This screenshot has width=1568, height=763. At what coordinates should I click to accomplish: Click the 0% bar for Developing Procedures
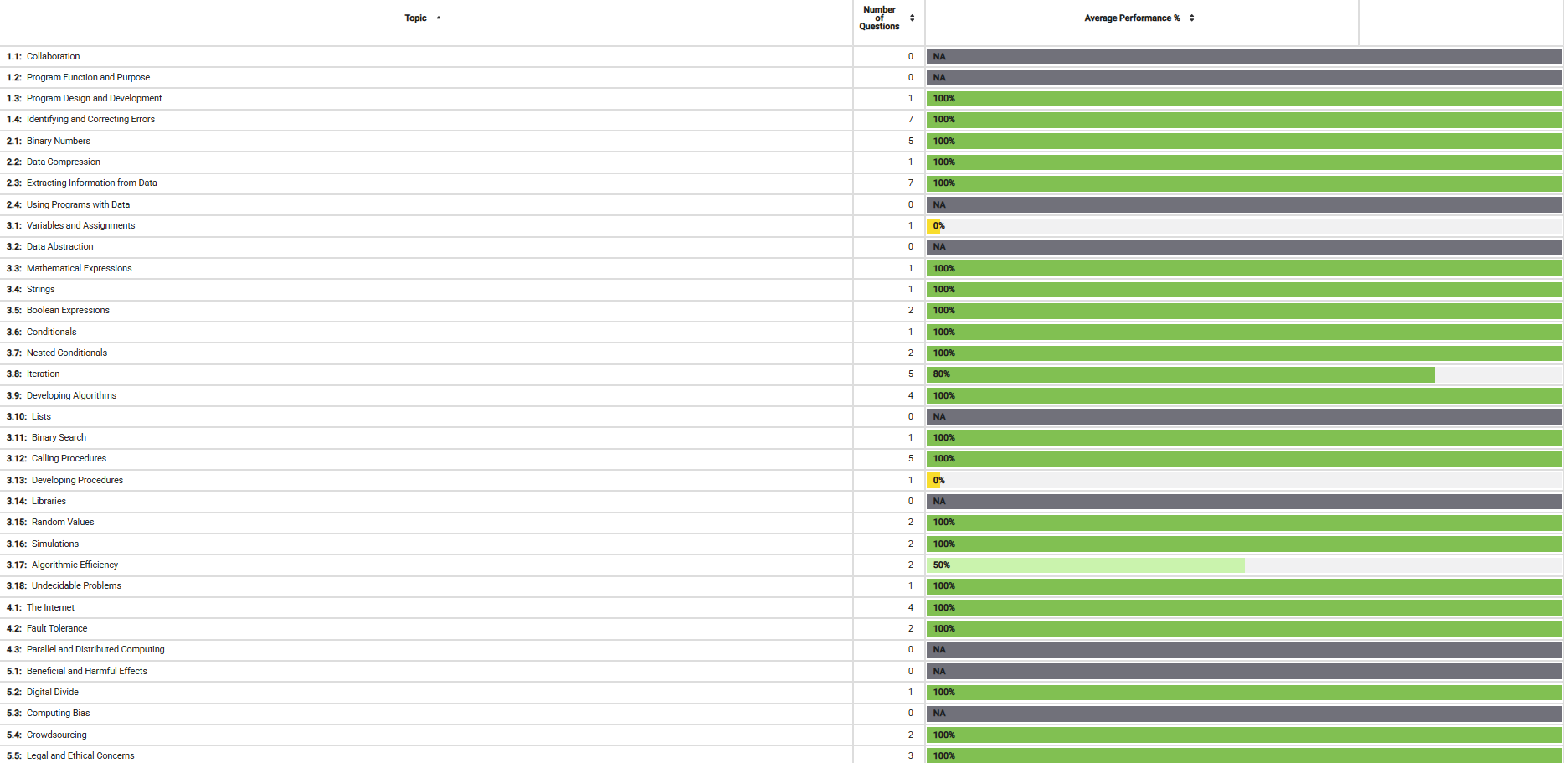pos(935,481)
